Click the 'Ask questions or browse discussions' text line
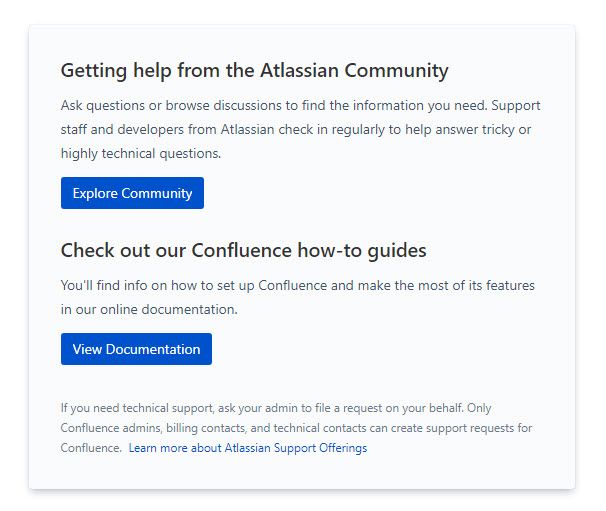606x511 pixels. 300,106
